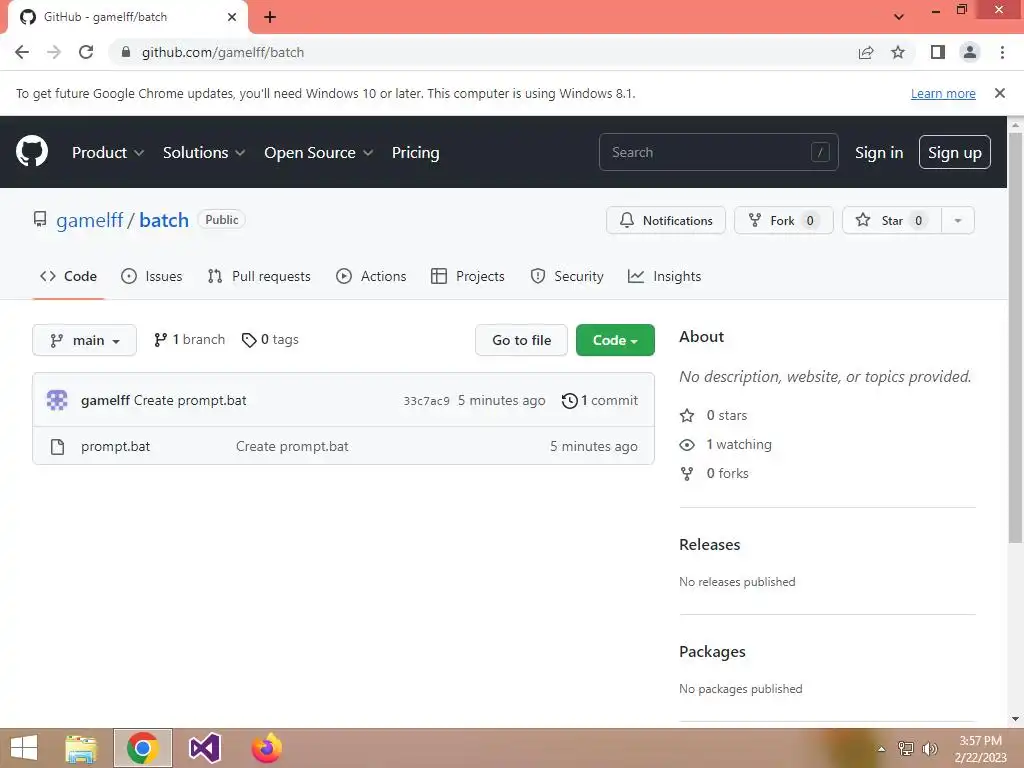Screen dimensions: 1024x768
Task: Open a new browser tab
Action: [270, 17]
